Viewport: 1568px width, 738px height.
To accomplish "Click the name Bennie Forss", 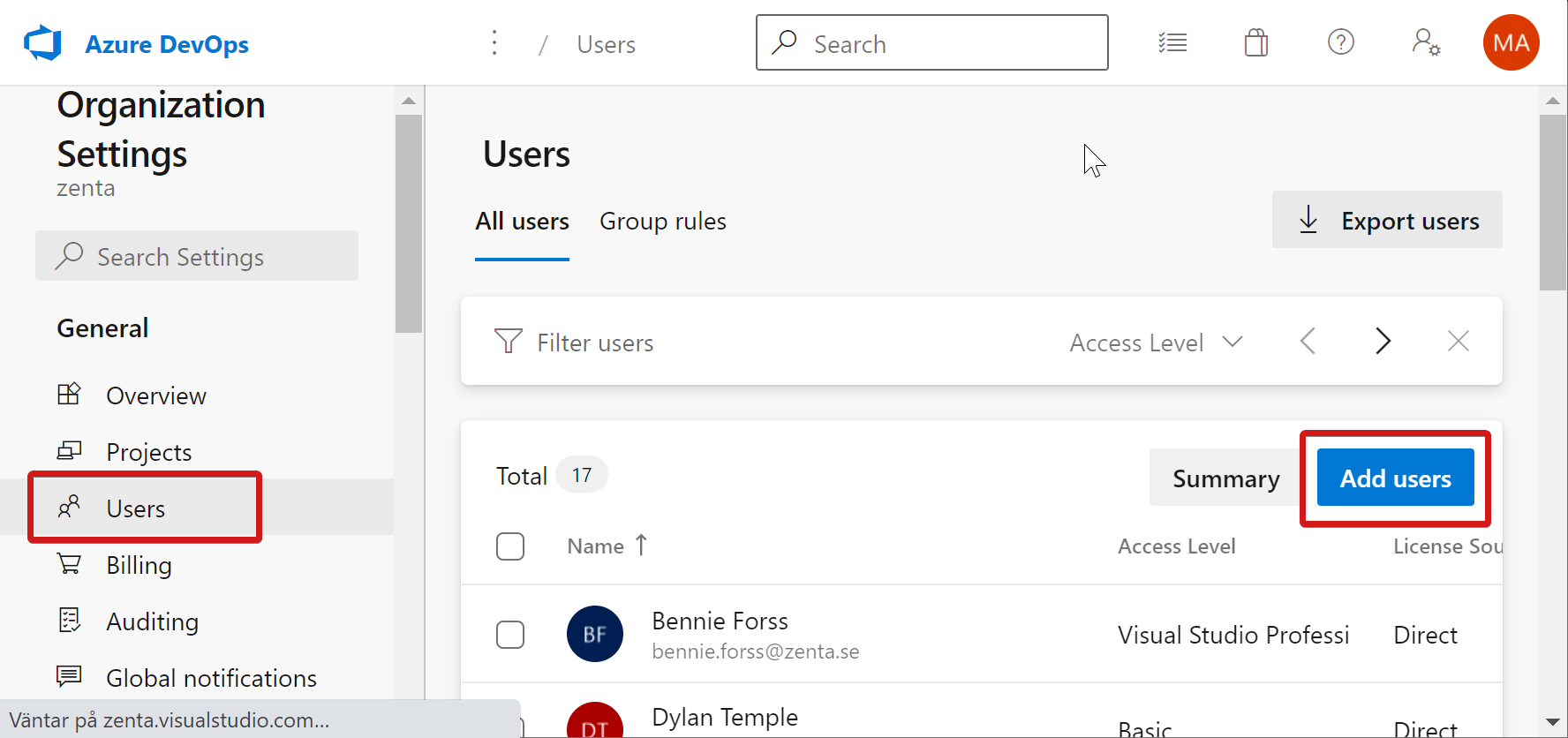I will pyautogui.click(x=720, y=621).
